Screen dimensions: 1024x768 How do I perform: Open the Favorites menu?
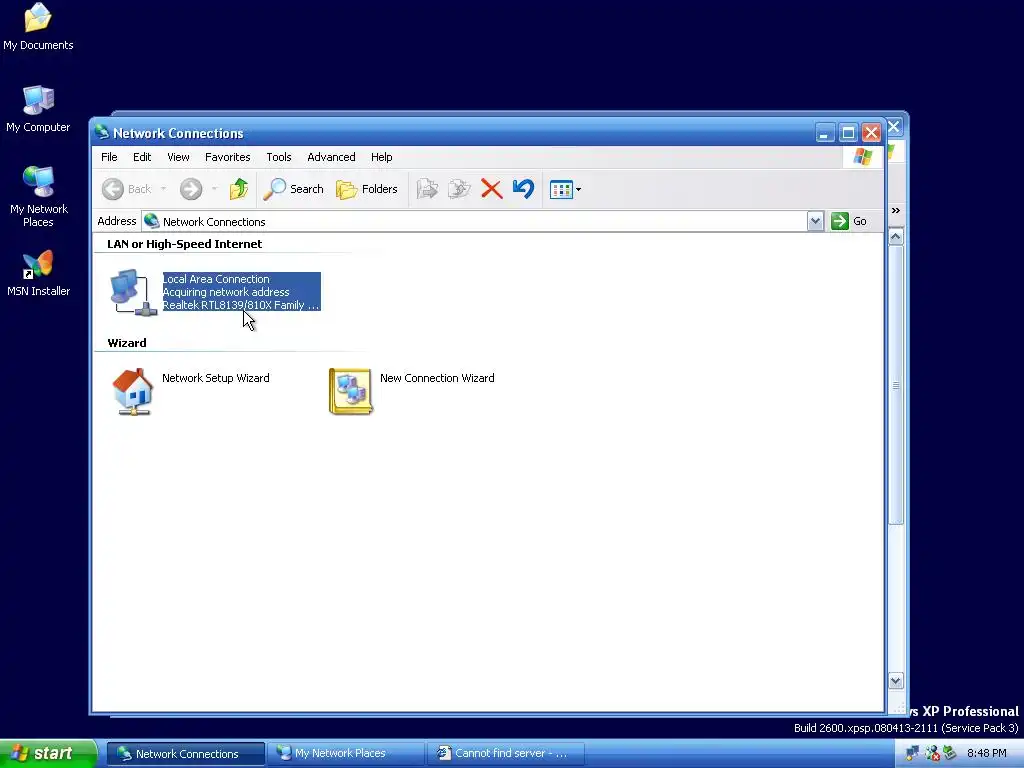[227, 157]
